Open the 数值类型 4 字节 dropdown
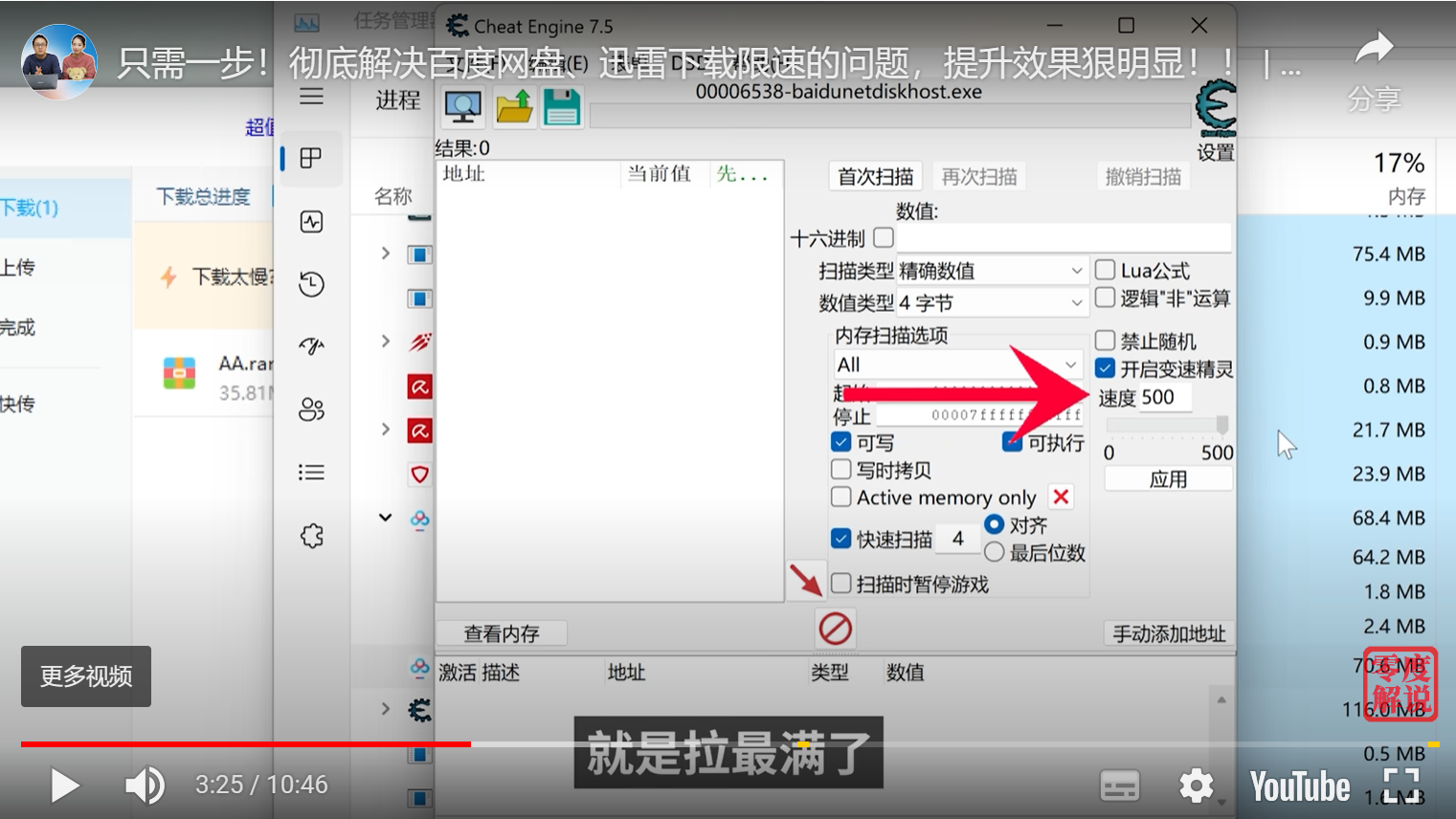This screenshot has width=1456, height=819. 991,303
